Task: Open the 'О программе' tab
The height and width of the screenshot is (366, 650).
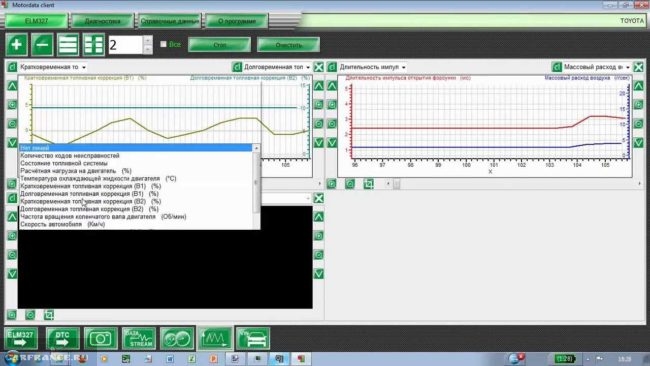Action: pos(237,21)
